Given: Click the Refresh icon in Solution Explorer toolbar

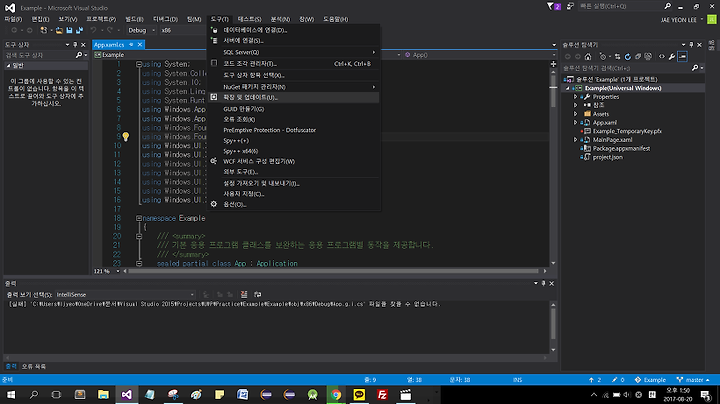Looking at the screenshot, I should [x=628, y=56].
